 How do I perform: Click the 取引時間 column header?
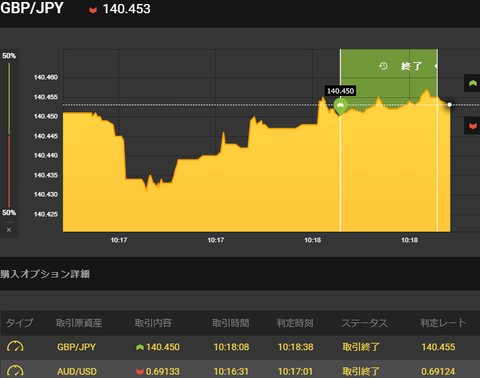click(x=231, y=323)
